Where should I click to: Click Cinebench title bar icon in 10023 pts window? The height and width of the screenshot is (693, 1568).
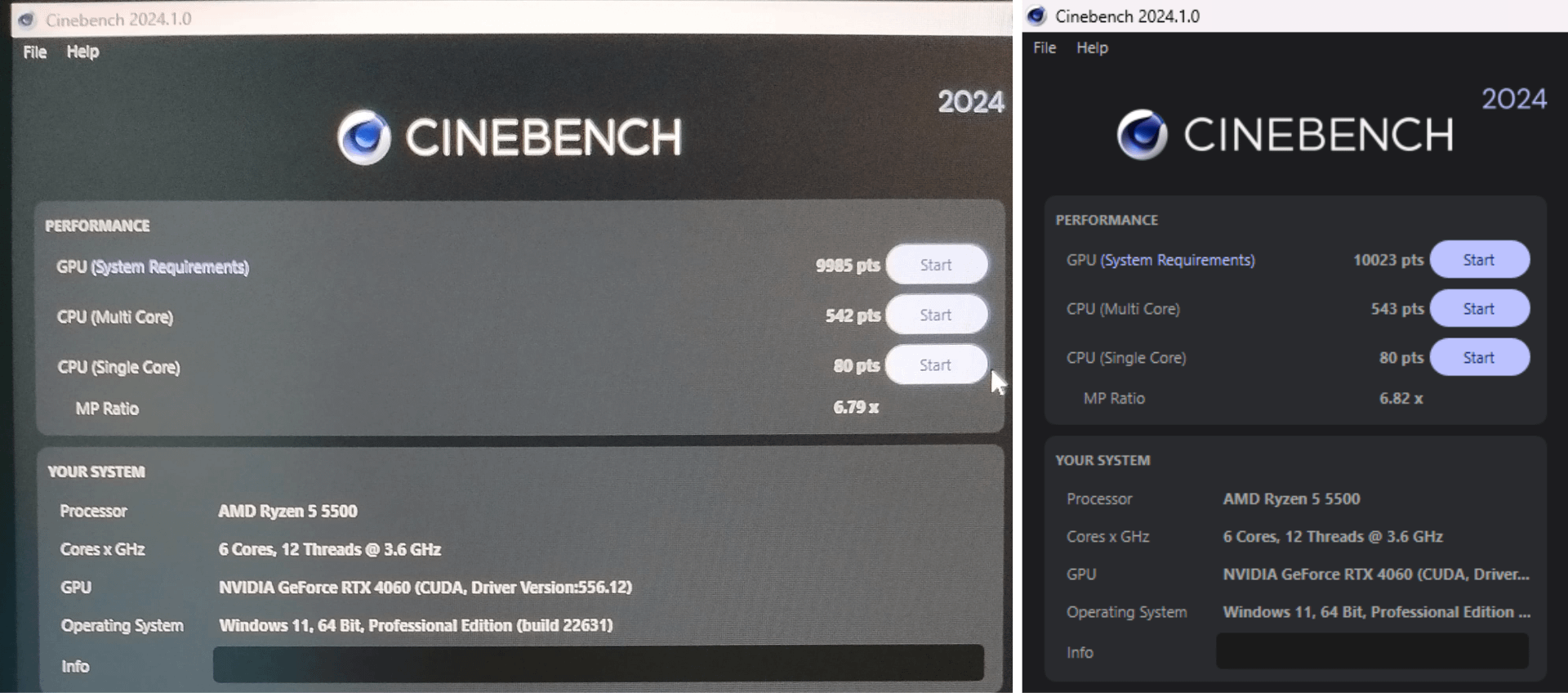click(x=1036, y=16)
